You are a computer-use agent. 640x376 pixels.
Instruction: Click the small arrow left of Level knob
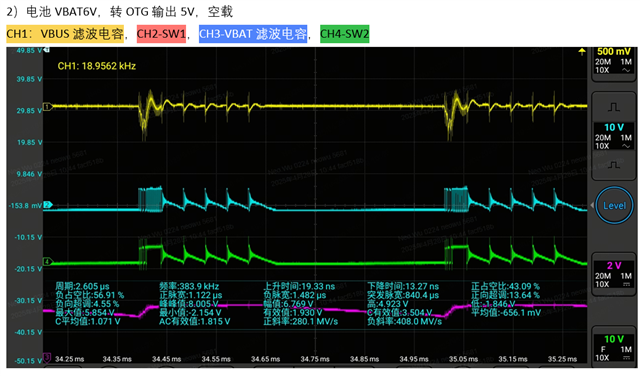(x=592, y=205)
